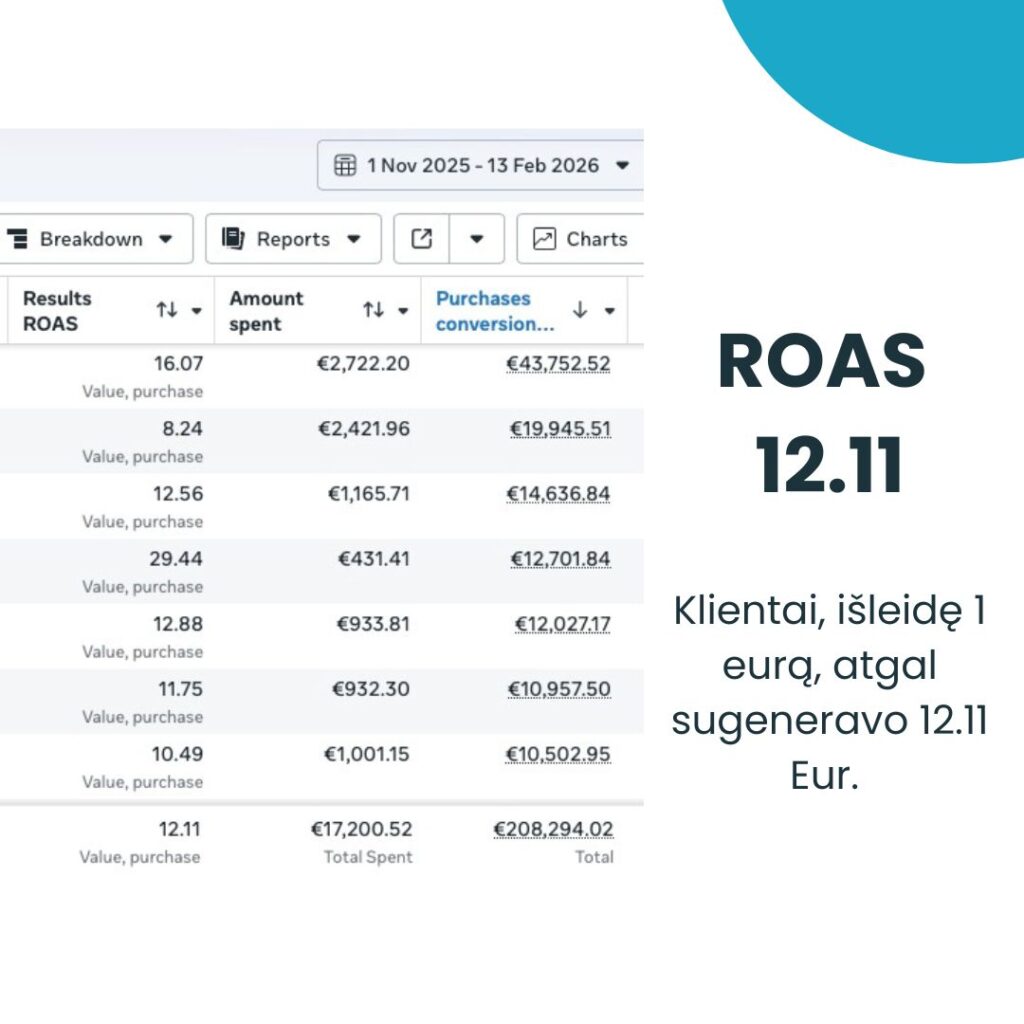Click the Amount spent column header
The image size is (1024, 1024).
coord(266,311)
